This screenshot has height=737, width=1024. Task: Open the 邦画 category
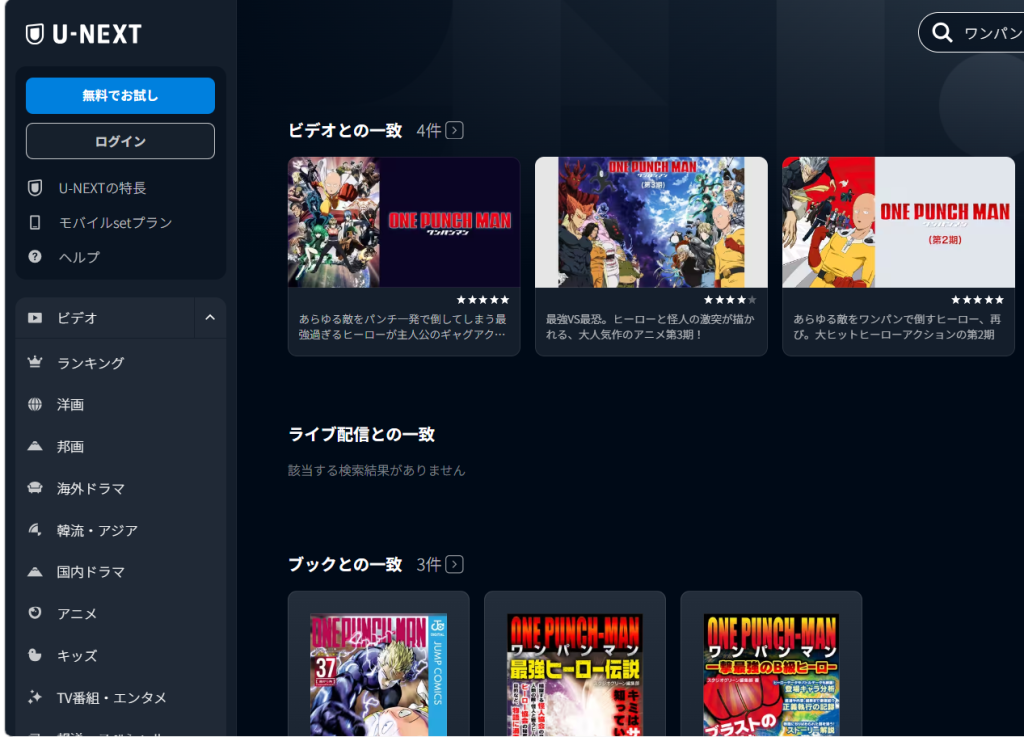(x=71, y=447)
